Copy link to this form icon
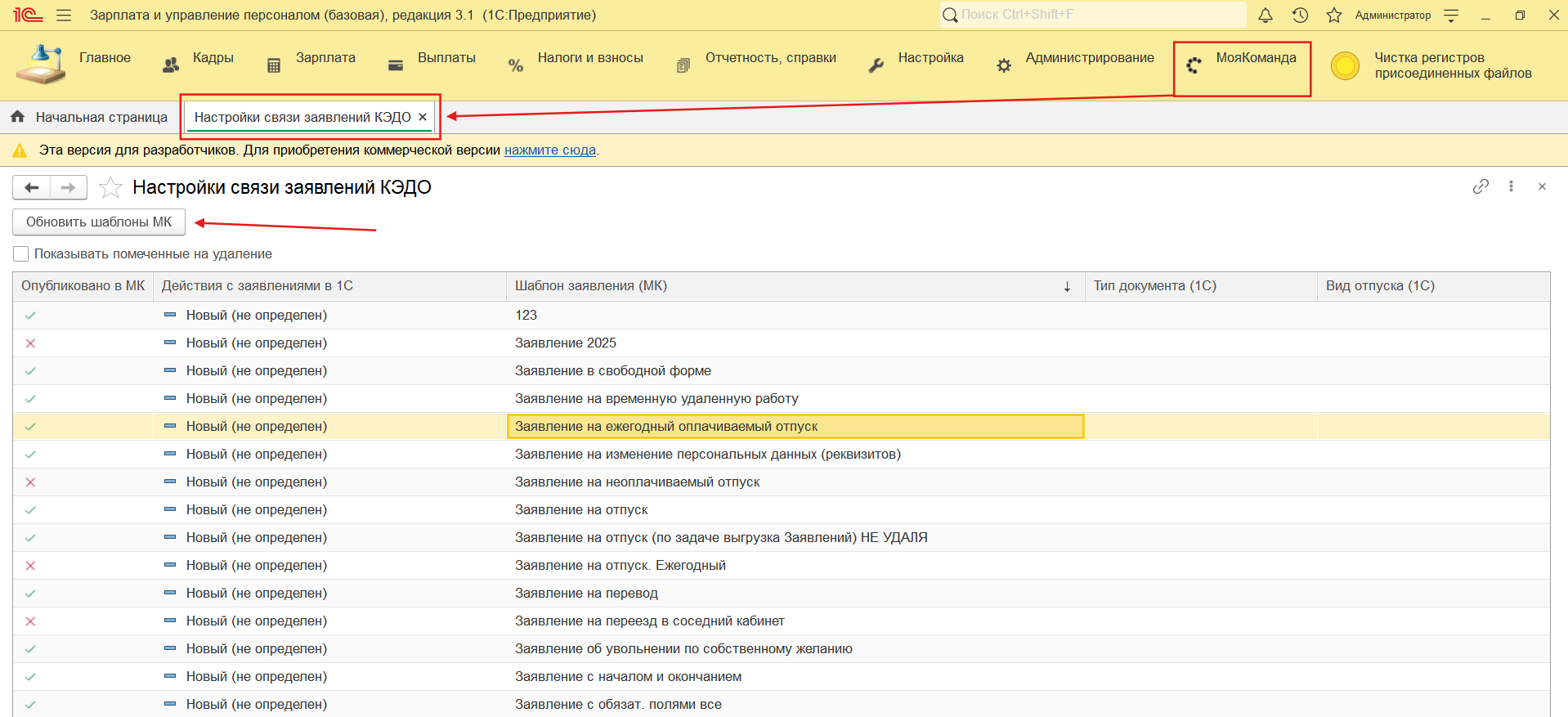Image resolution: width=1568 pixels, height=717 pixels. (x=1481, y=186)
